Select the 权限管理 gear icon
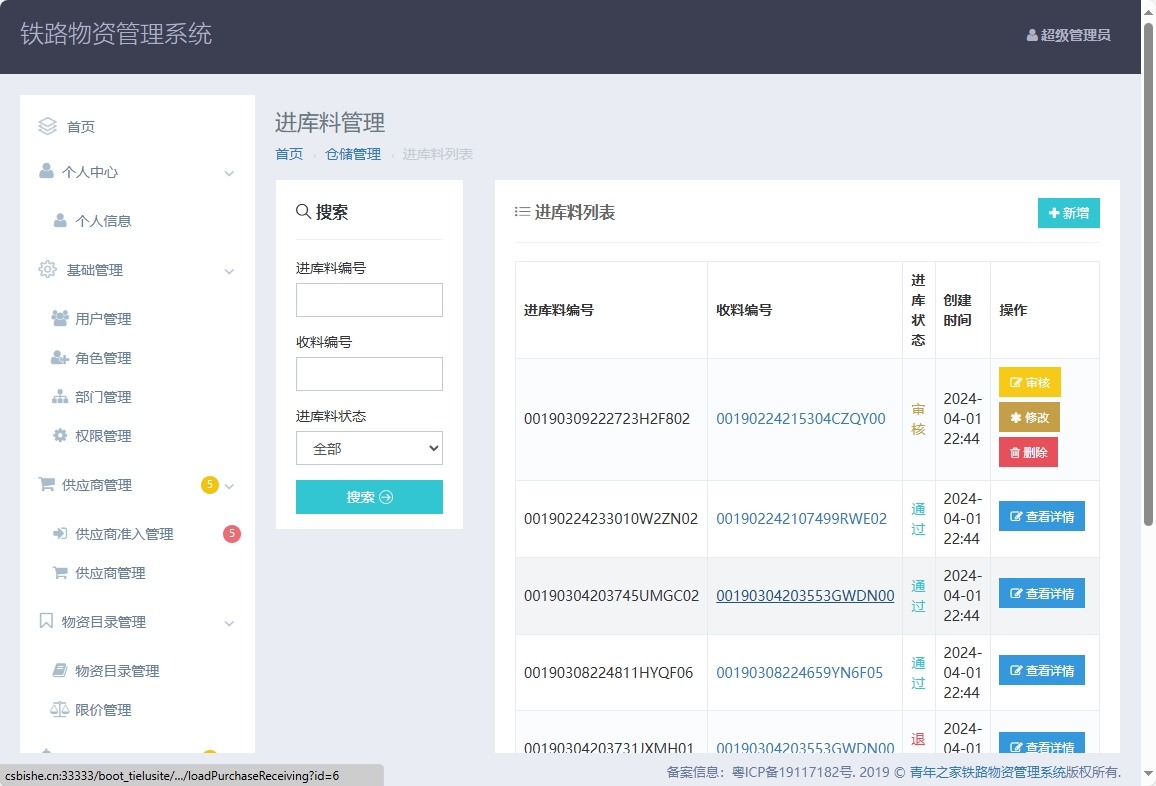 61,435
